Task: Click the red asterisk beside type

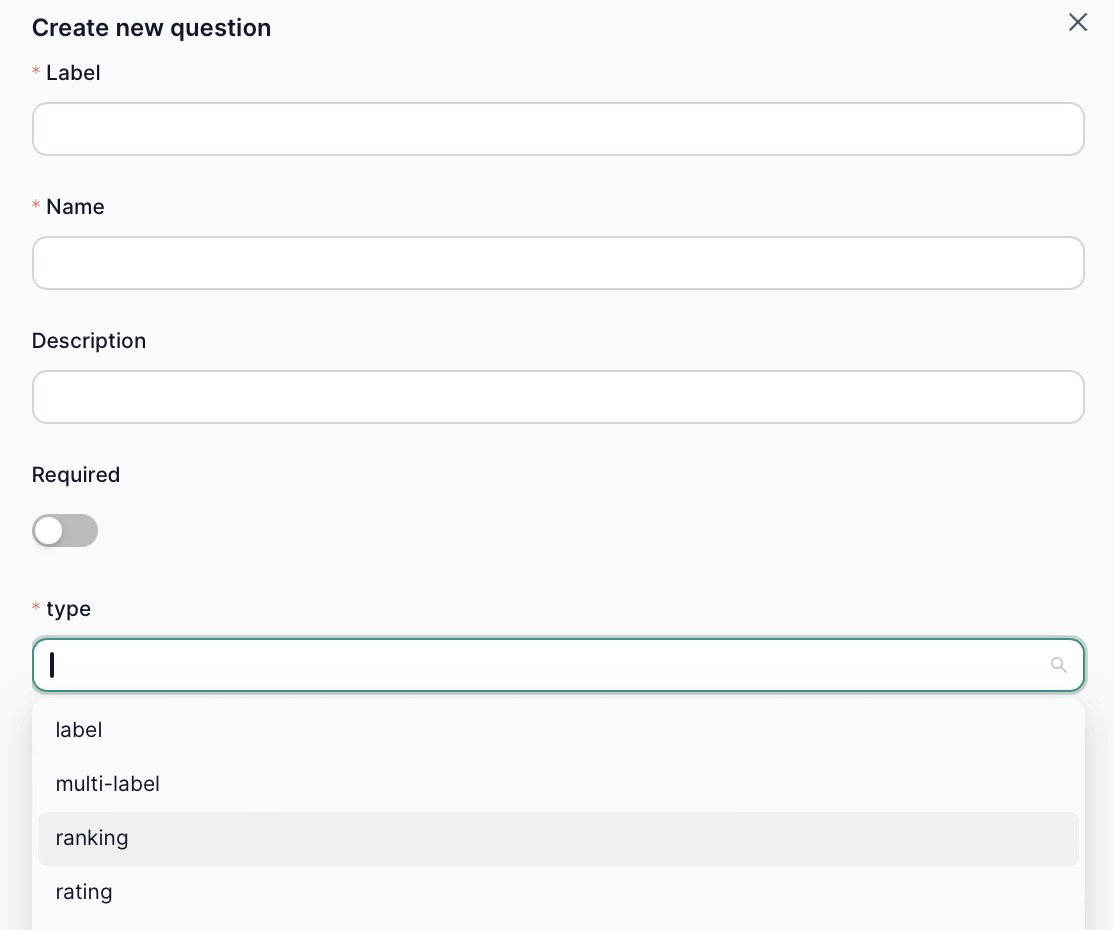Action: (37, 609)
